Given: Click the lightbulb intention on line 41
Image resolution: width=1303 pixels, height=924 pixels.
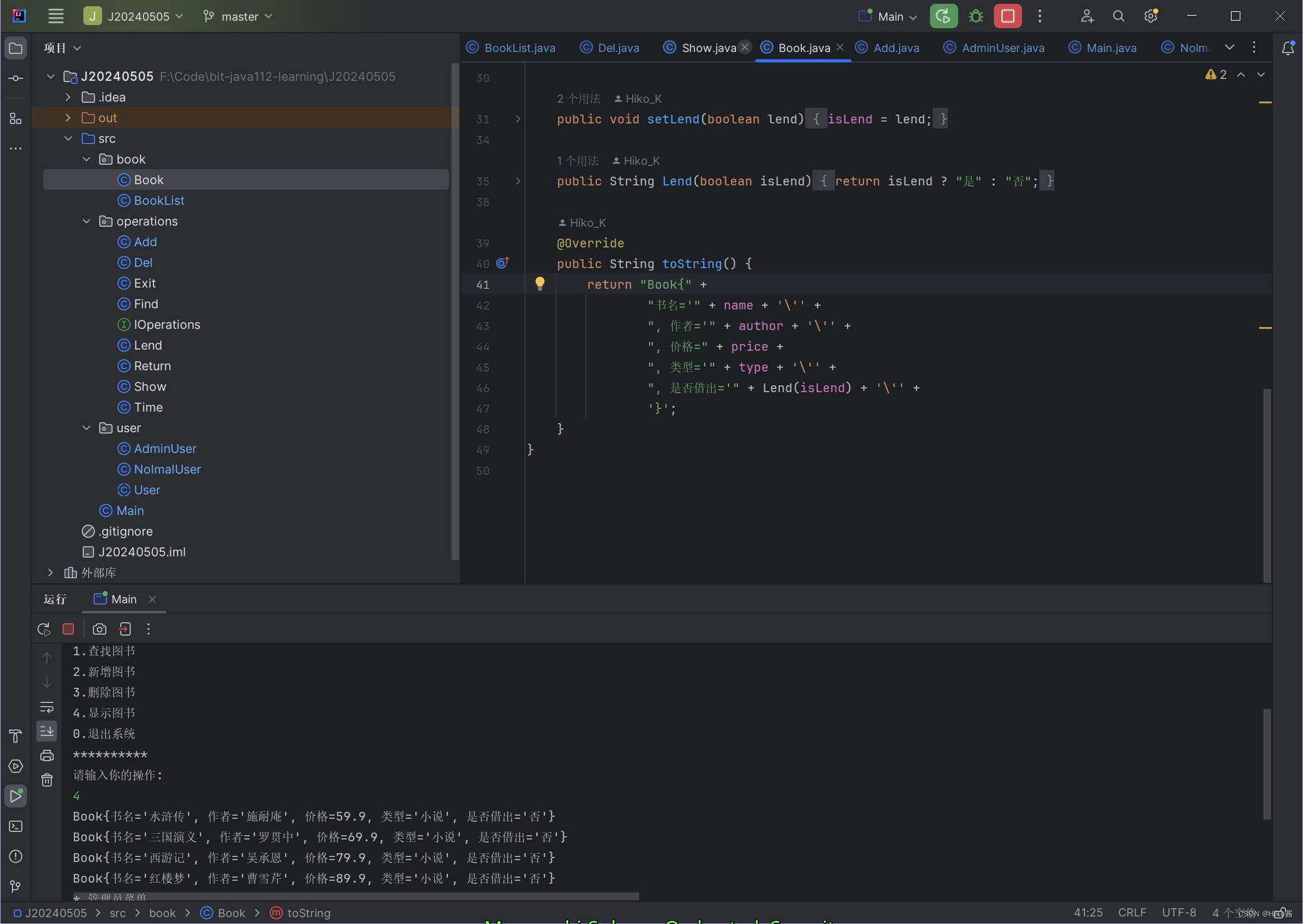Looking at the screenshot, I should (540, 284).
